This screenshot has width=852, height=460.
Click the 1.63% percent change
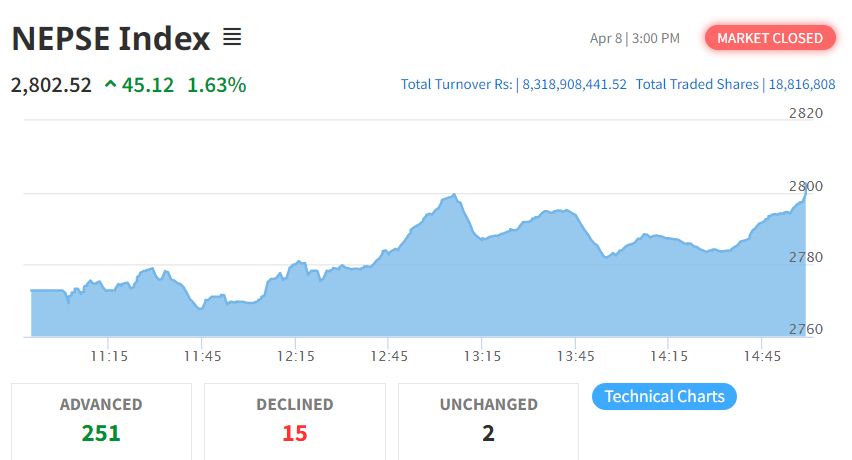click(217, 85)
